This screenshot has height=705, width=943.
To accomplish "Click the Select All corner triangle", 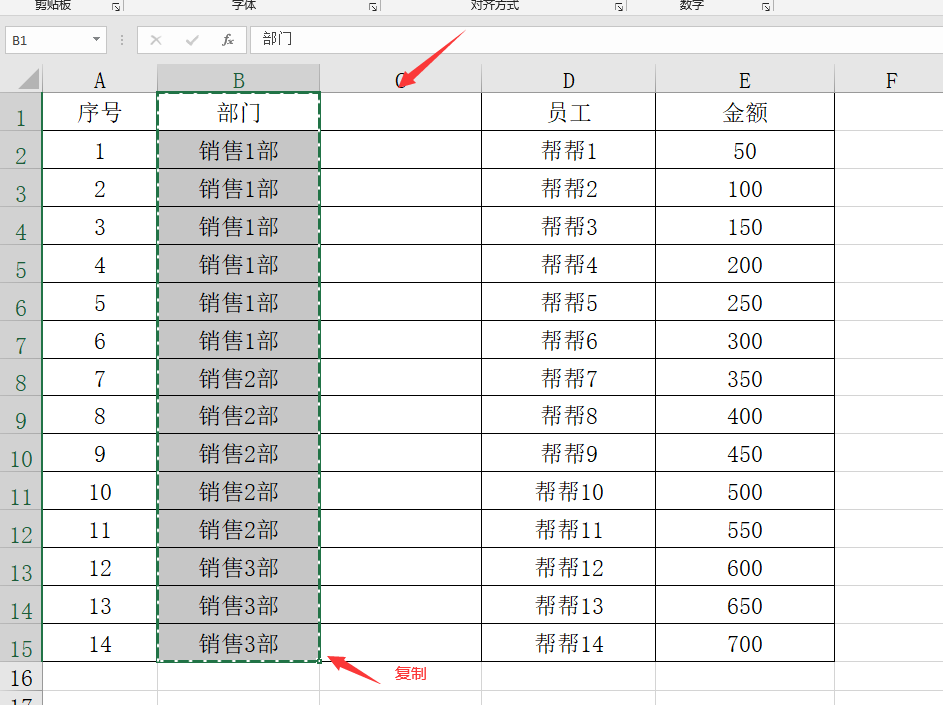I will [x=28, y=79].
